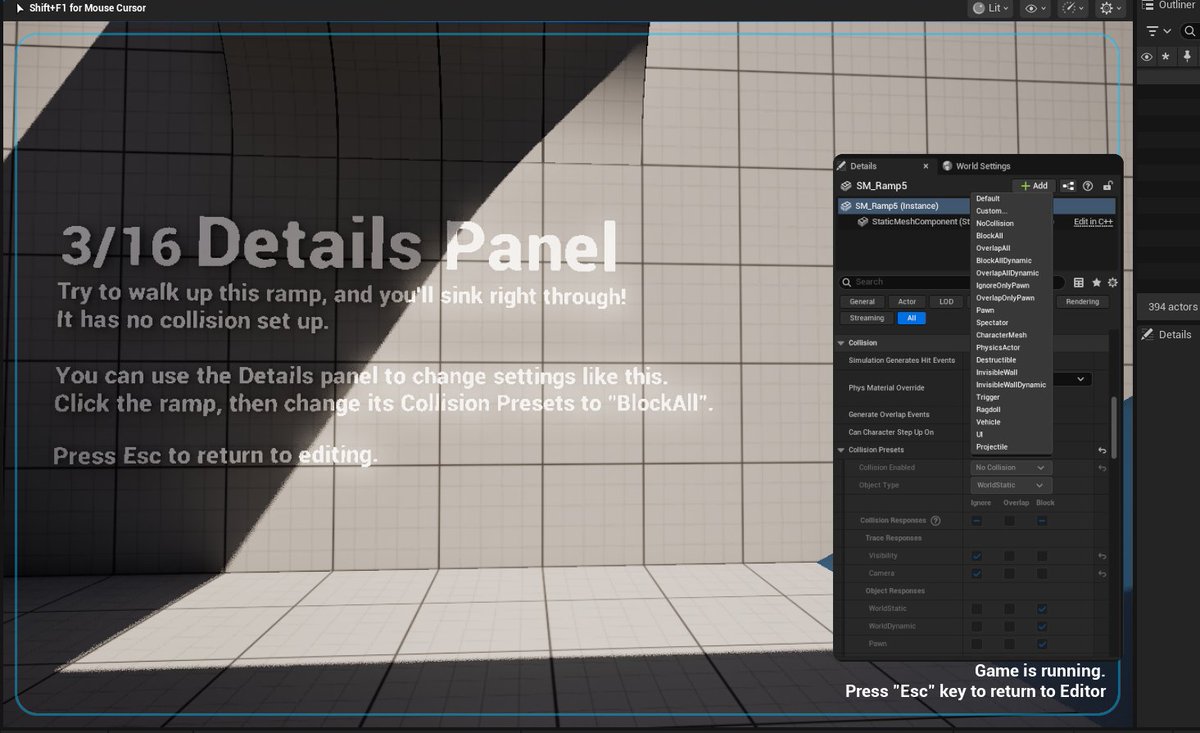Screen dimensions: 1200x733
Task: Switch to the World Settings tab
Action: [975, 166]
